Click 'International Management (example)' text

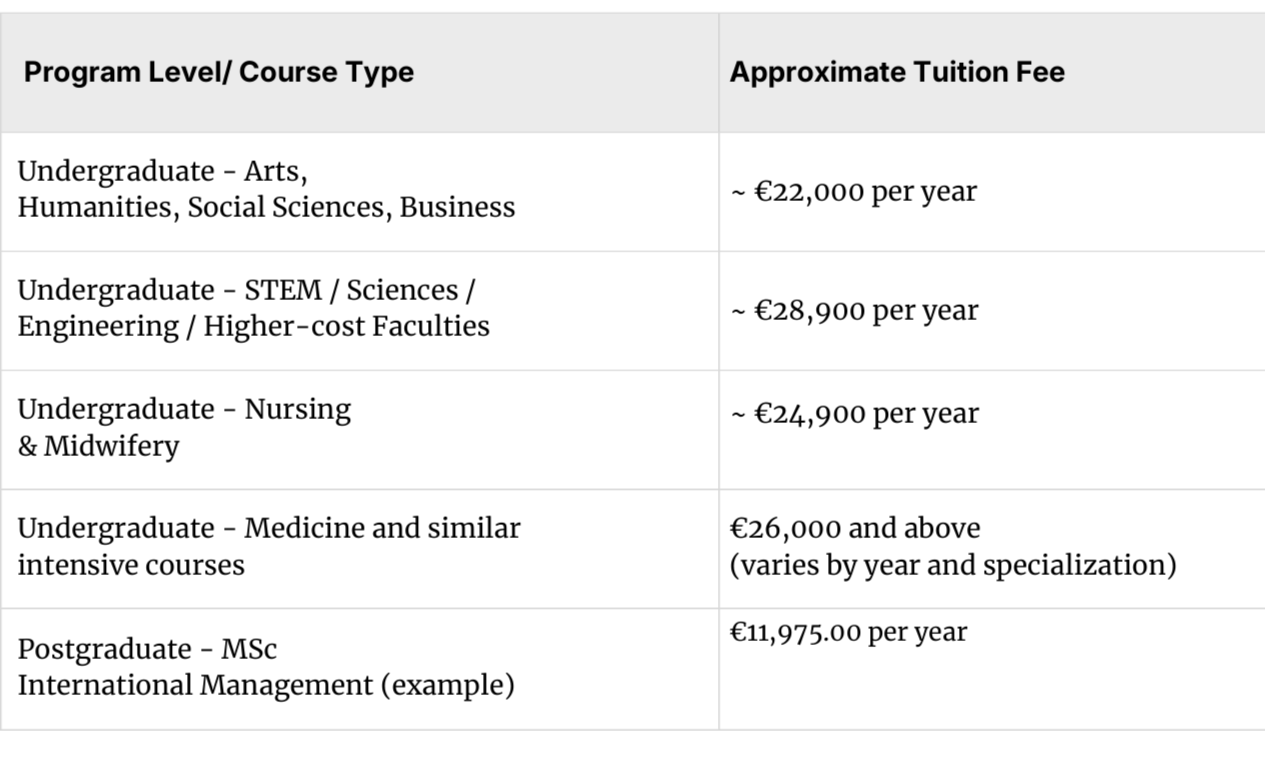[x=265, y=686]
